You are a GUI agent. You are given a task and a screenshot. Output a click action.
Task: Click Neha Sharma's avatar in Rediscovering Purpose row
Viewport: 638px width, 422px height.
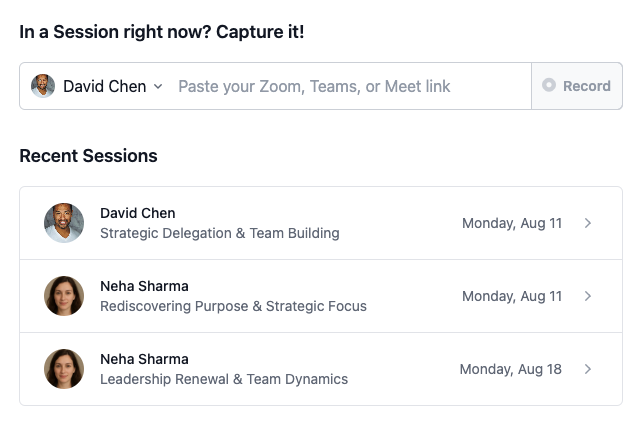click(x=64, y=296)
